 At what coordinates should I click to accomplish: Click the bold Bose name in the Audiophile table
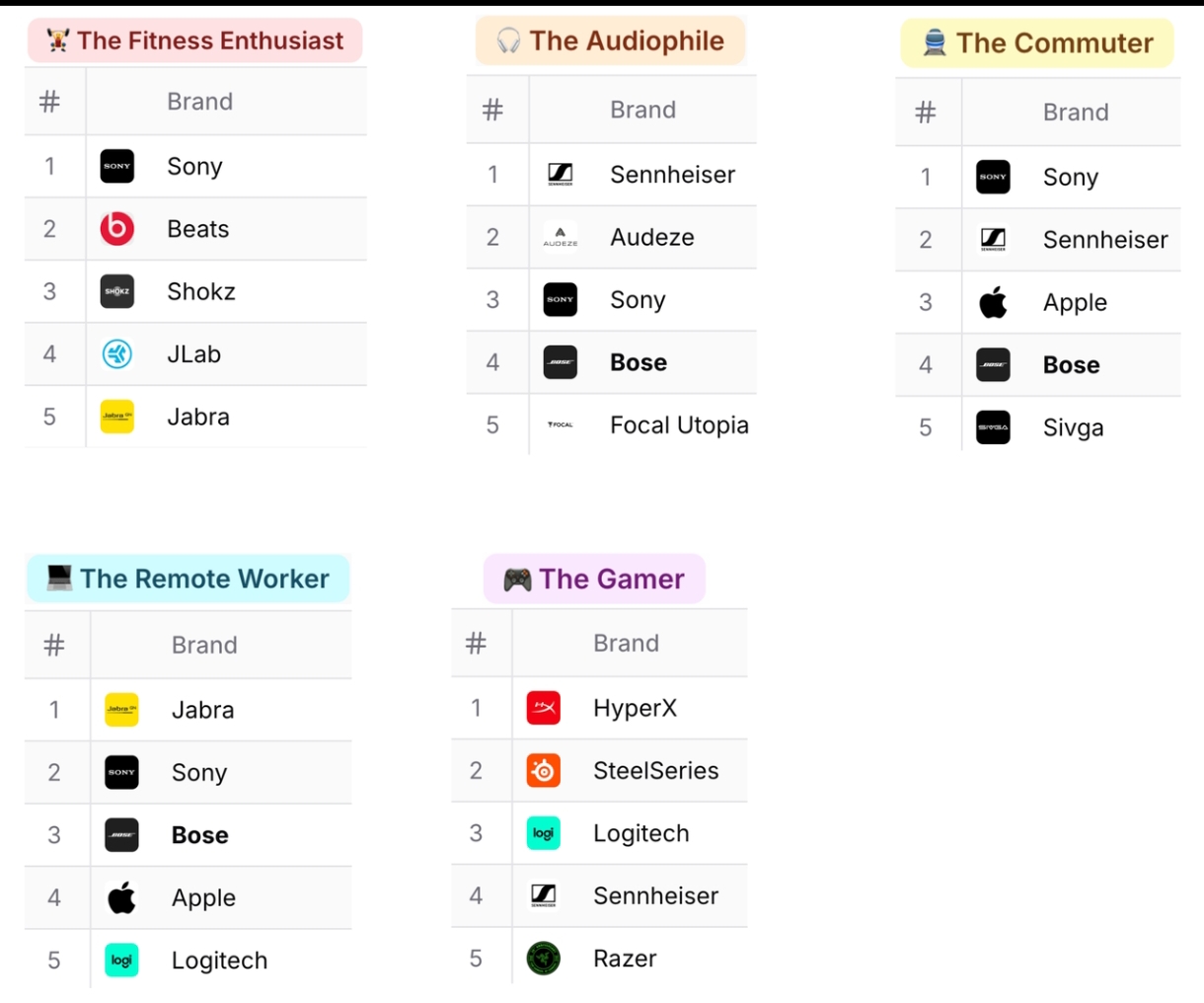639,362
